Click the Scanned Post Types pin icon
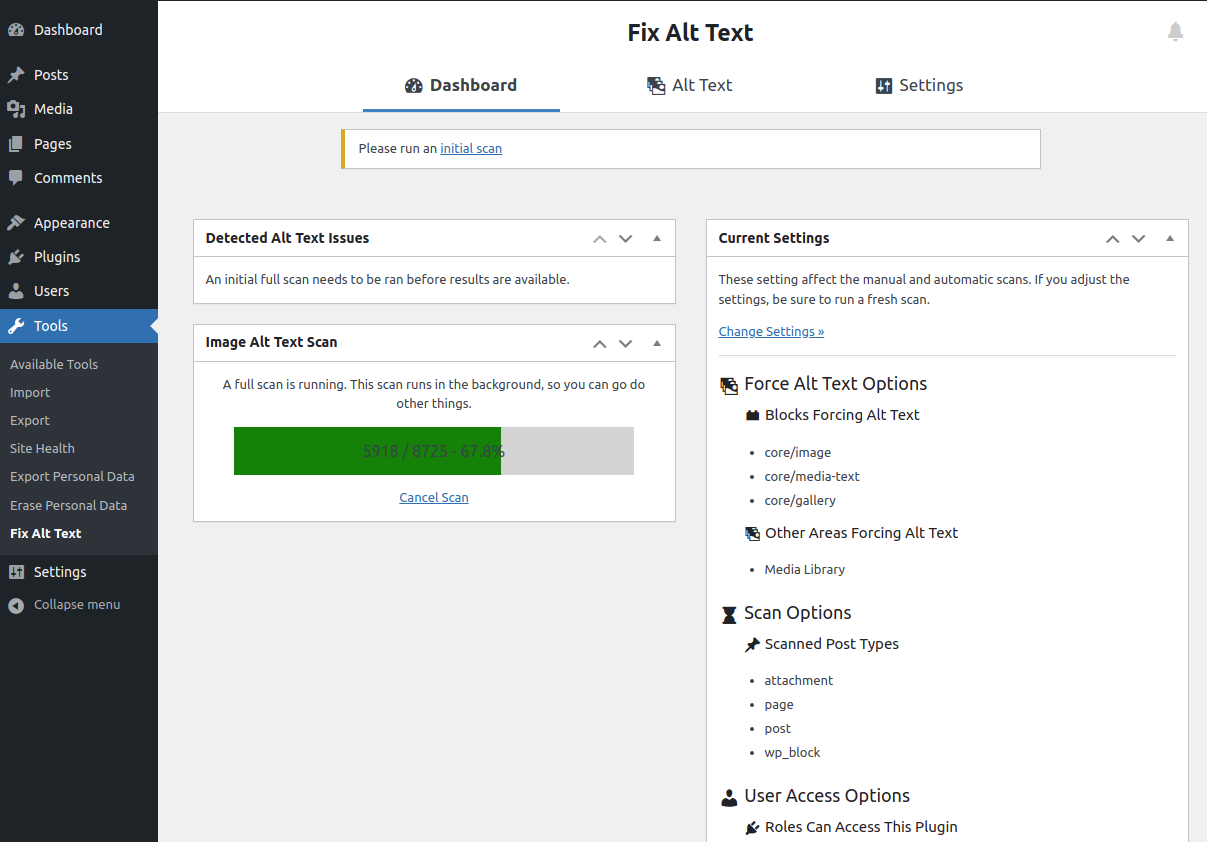Image resolution: width=1207 pixels, height=842 pixels. click(753, 645)
